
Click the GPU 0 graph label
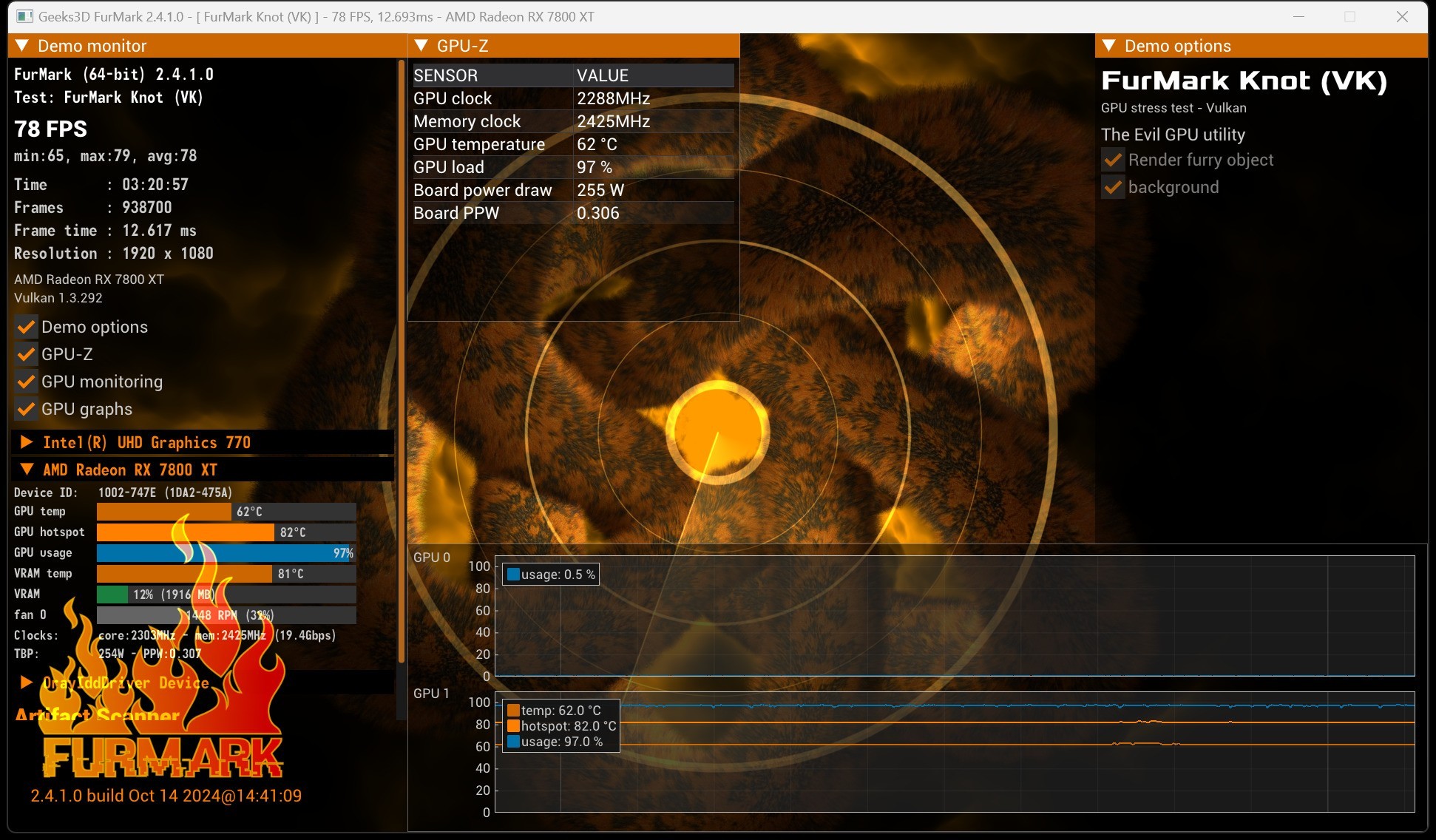[x=431, y=558]
